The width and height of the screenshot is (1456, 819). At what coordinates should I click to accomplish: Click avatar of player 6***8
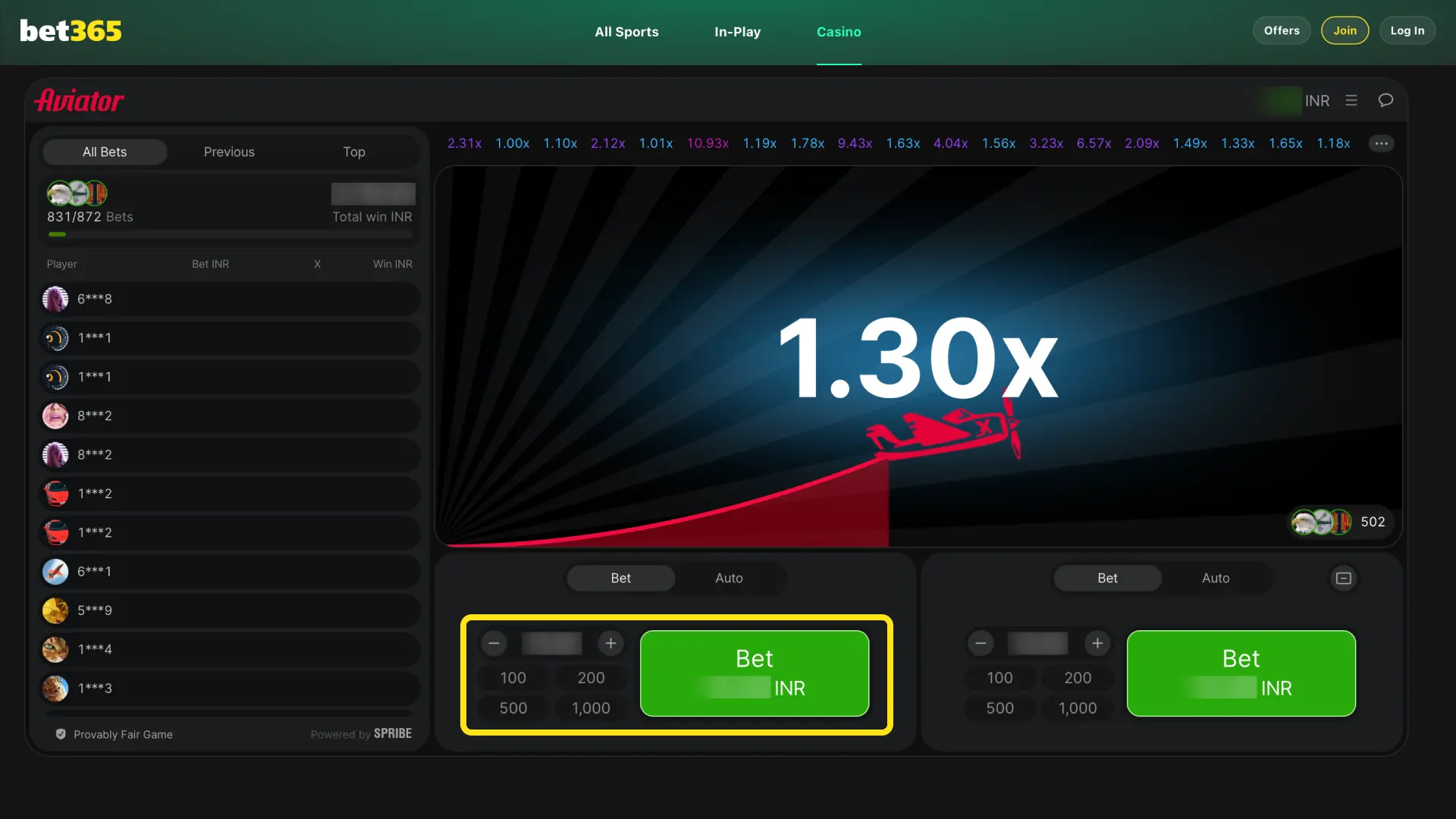point(55,299)
